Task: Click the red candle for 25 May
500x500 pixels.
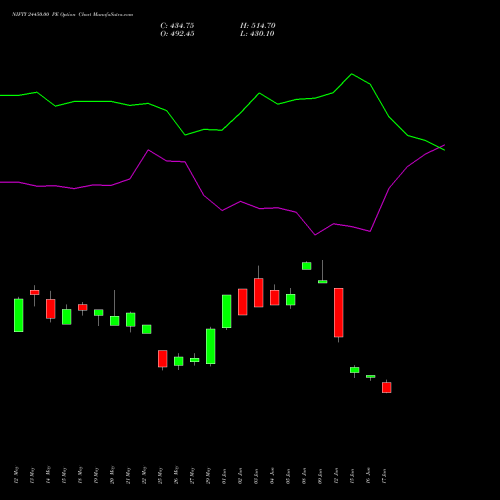Action: [x=163, y=359]
